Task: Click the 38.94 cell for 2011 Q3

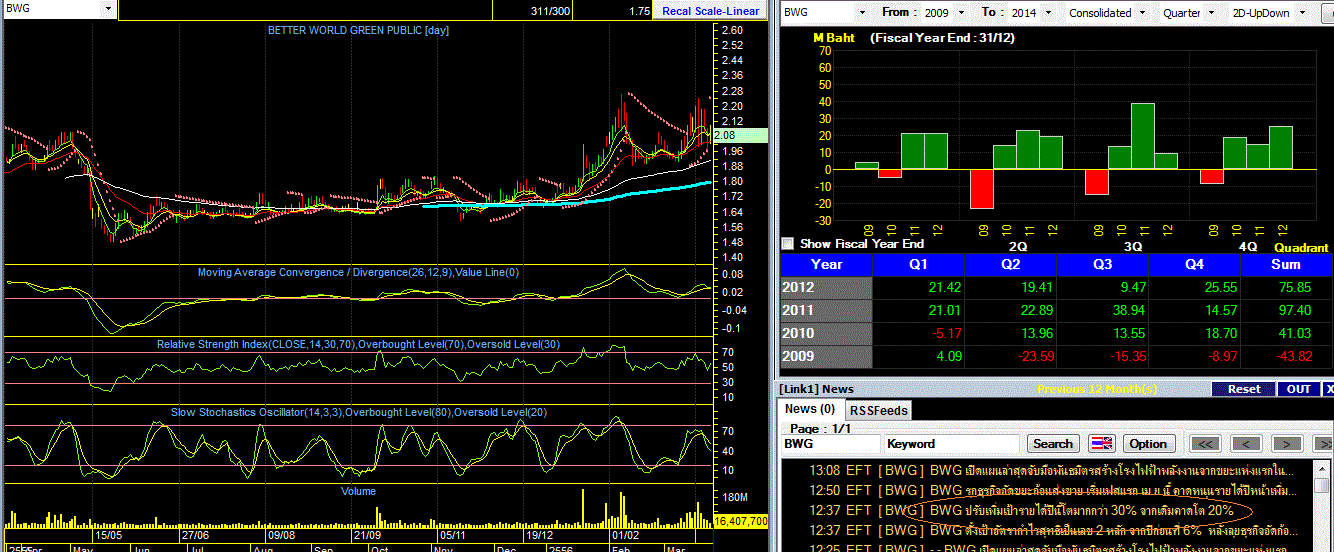Action: 1103,310
